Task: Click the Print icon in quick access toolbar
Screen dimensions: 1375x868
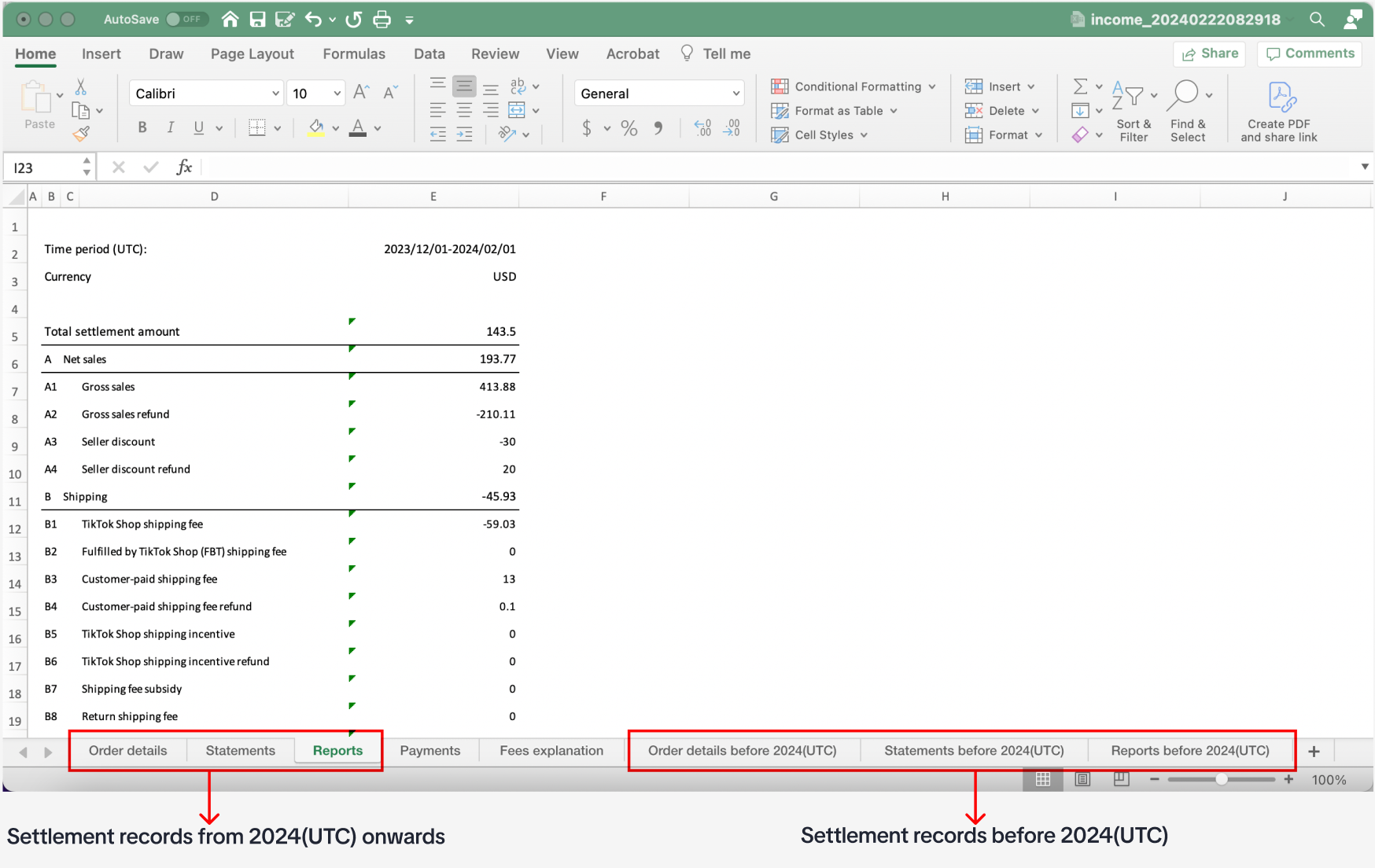Action: (x=382, y=20)
